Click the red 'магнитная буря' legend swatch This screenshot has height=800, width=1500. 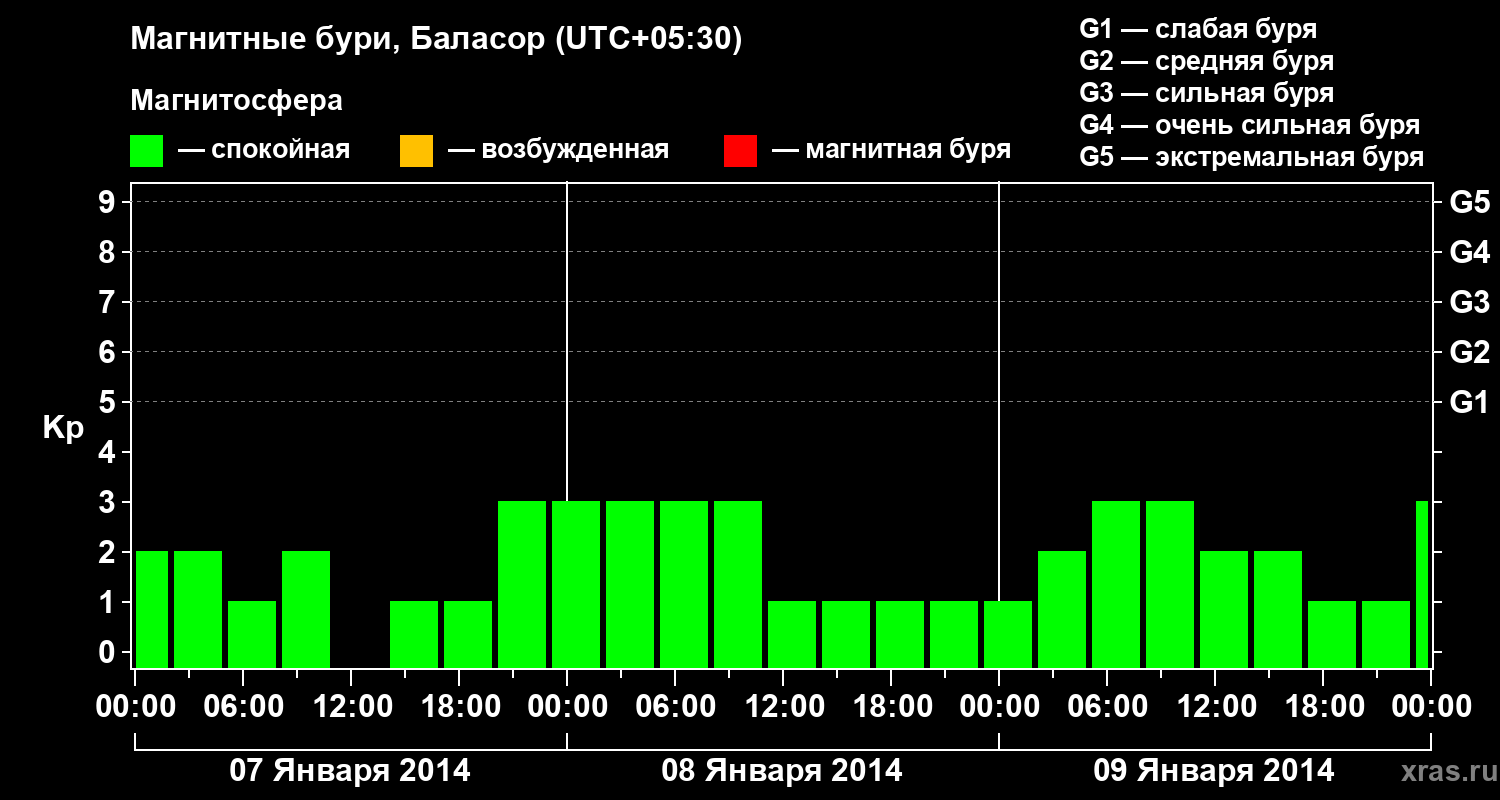coord(740,151)
